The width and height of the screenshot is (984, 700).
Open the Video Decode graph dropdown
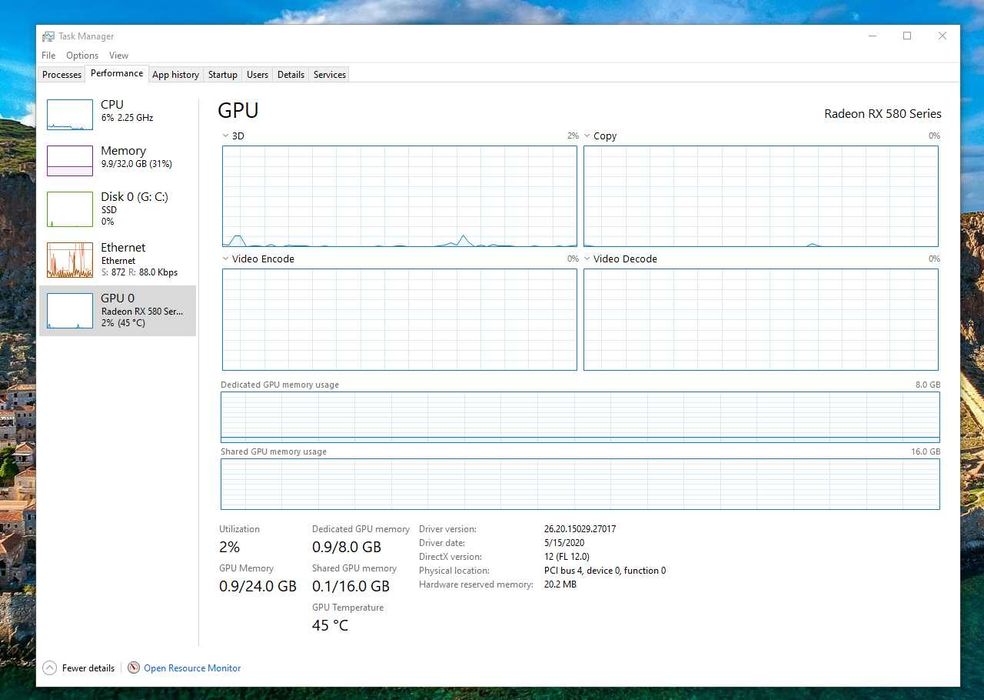[x=587, y=259]
